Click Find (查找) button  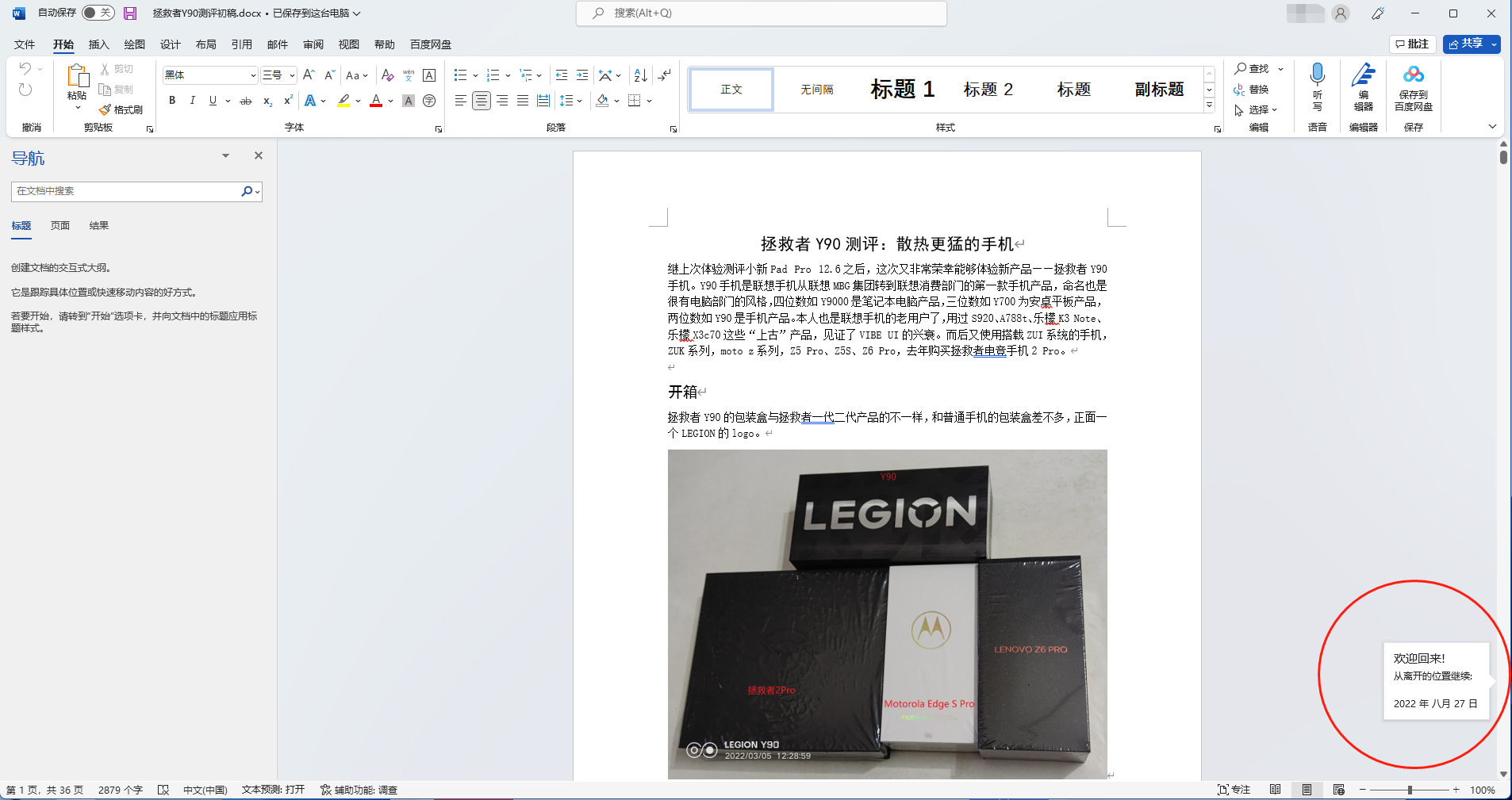[x=1252, y=69]
